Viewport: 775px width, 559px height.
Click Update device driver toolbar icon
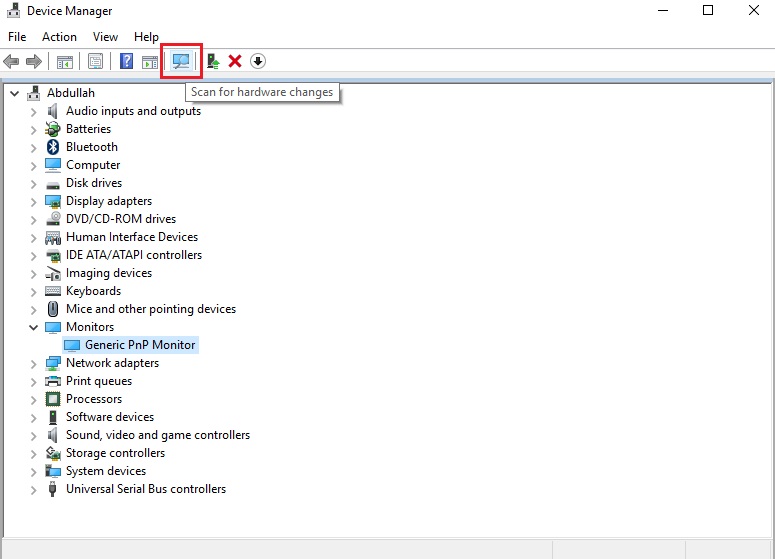click(213, 61)
